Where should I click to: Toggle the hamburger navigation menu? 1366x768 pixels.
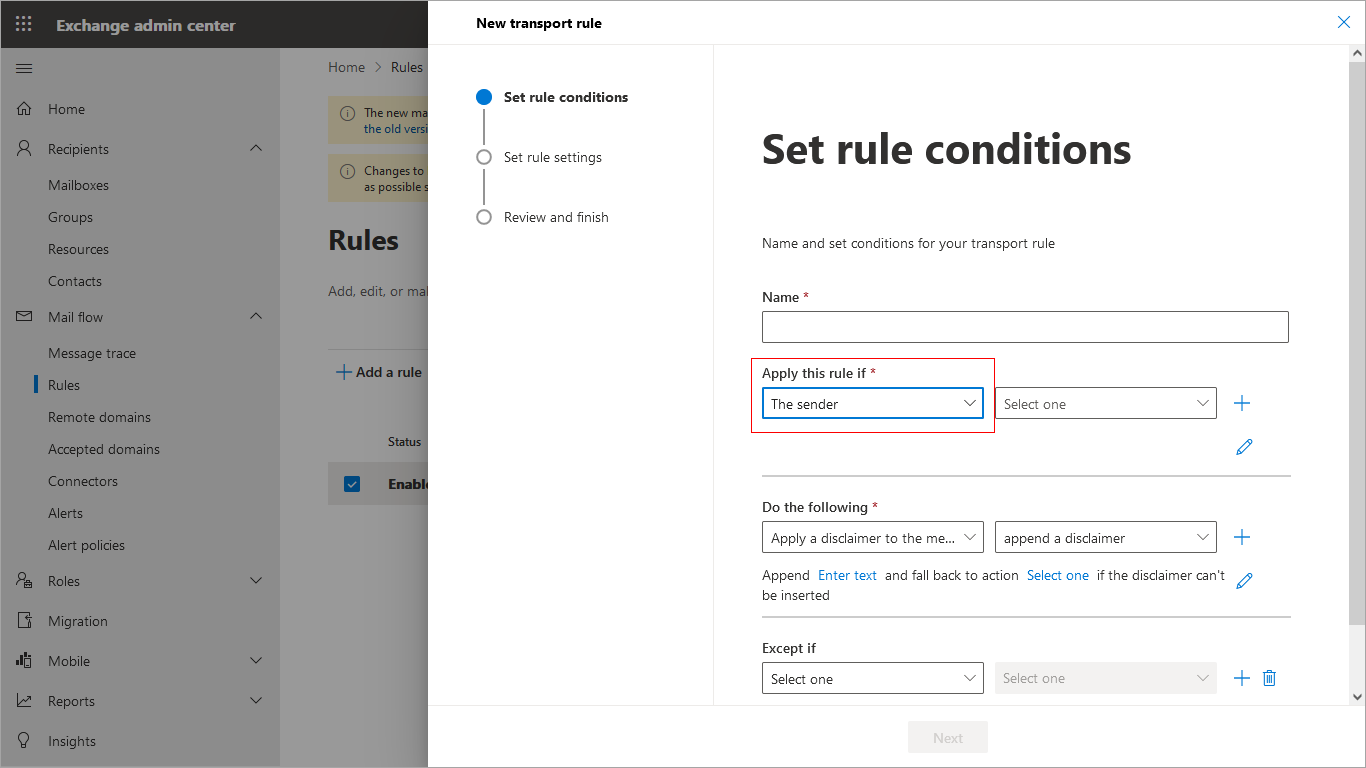pos(24,68)
